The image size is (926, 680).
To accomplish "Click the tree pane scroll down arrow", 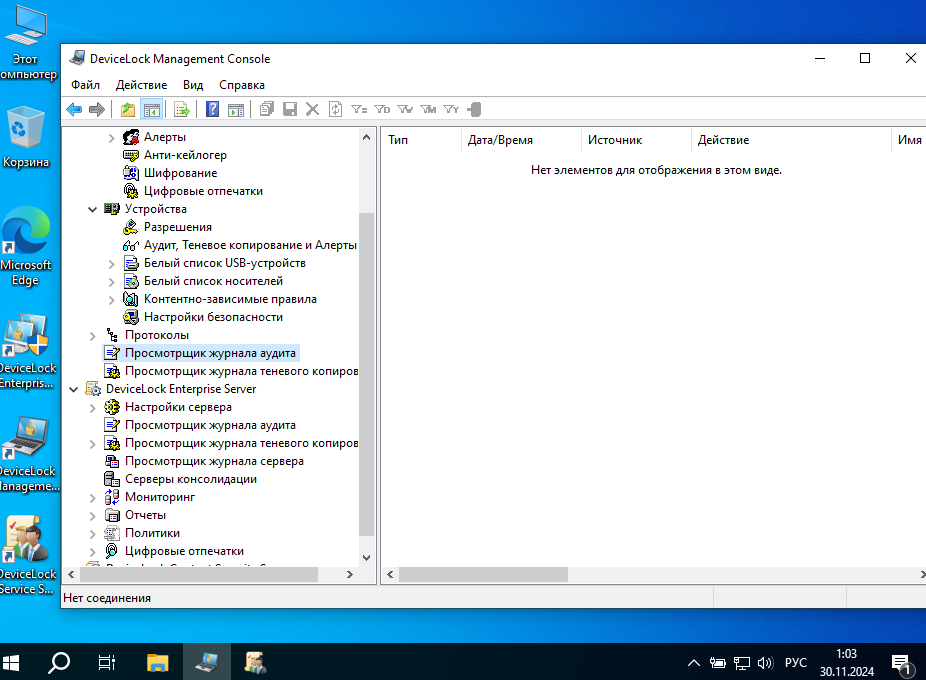I will click(366, 557).
